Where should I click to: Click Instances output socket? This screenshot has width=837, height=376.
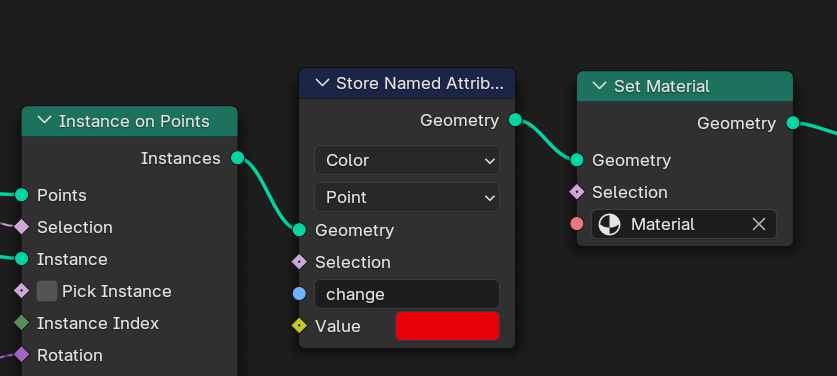pos(238,158)
